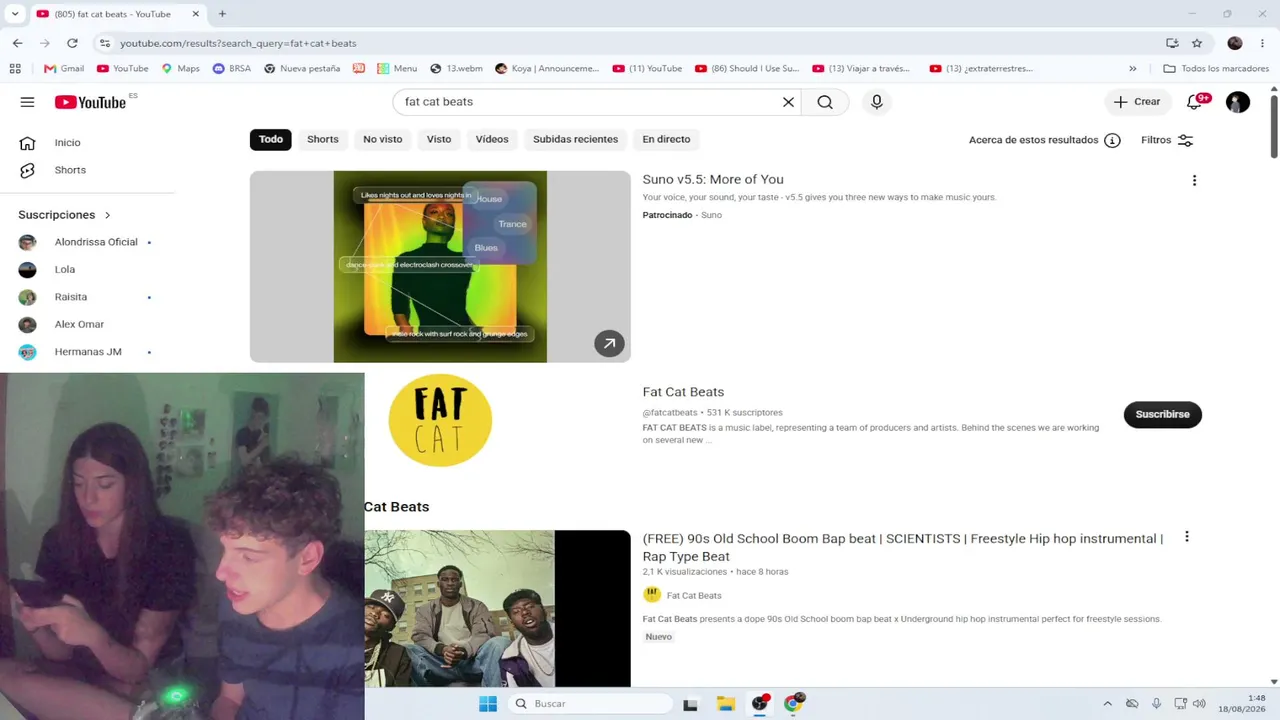
Task: Open Hermanas JM subscription
Action: click(87, 352)
